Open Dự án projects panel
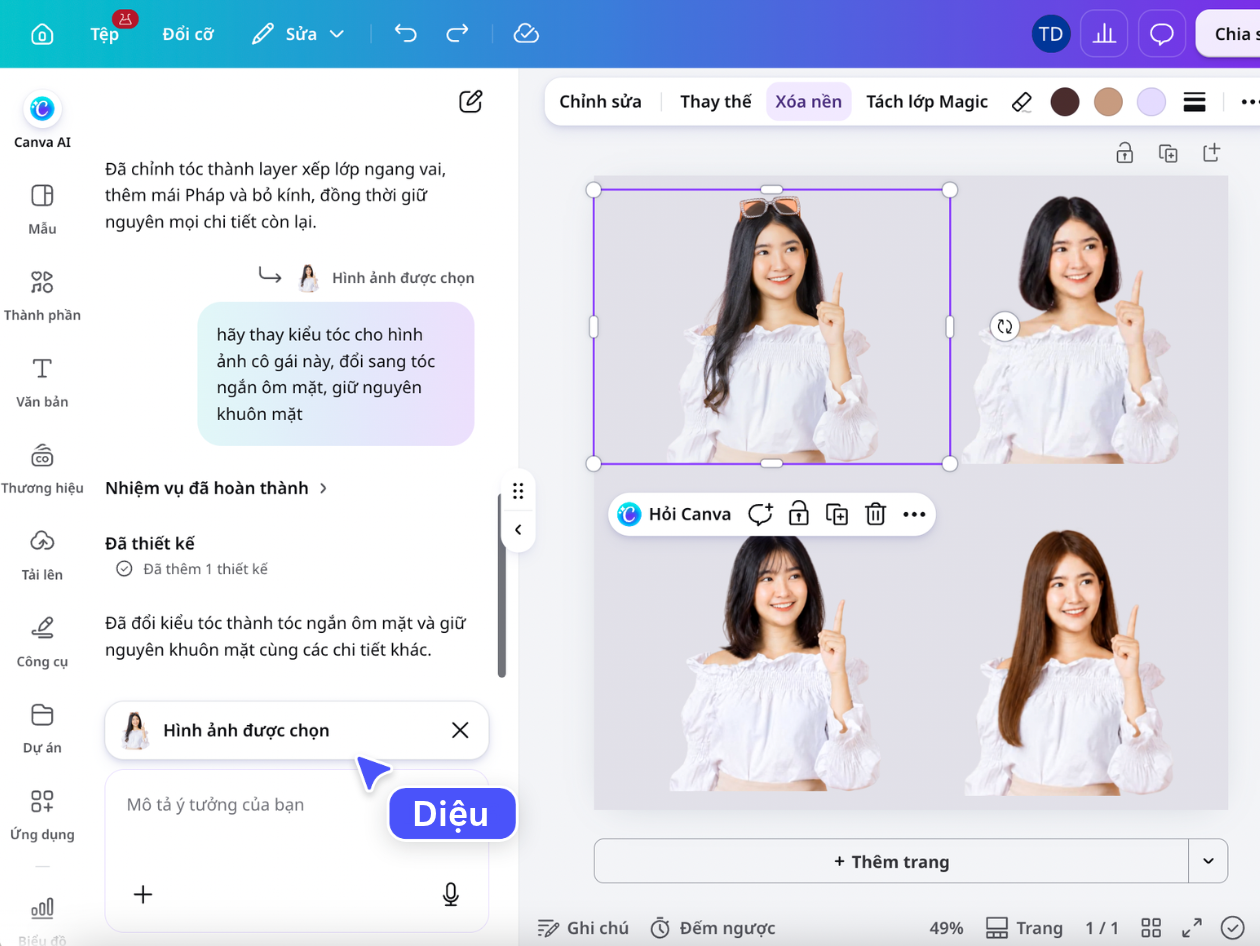 (x=42, y=727)
